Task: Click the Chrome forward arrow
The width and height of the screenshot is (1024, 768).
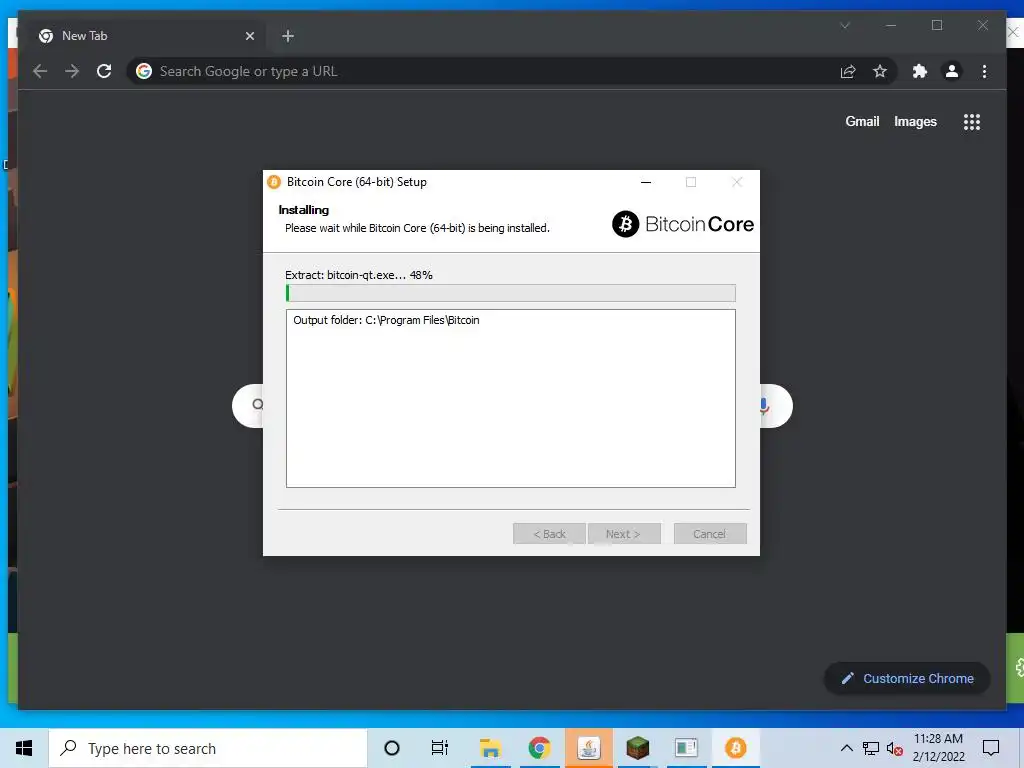Action: [x=72, y=71]
